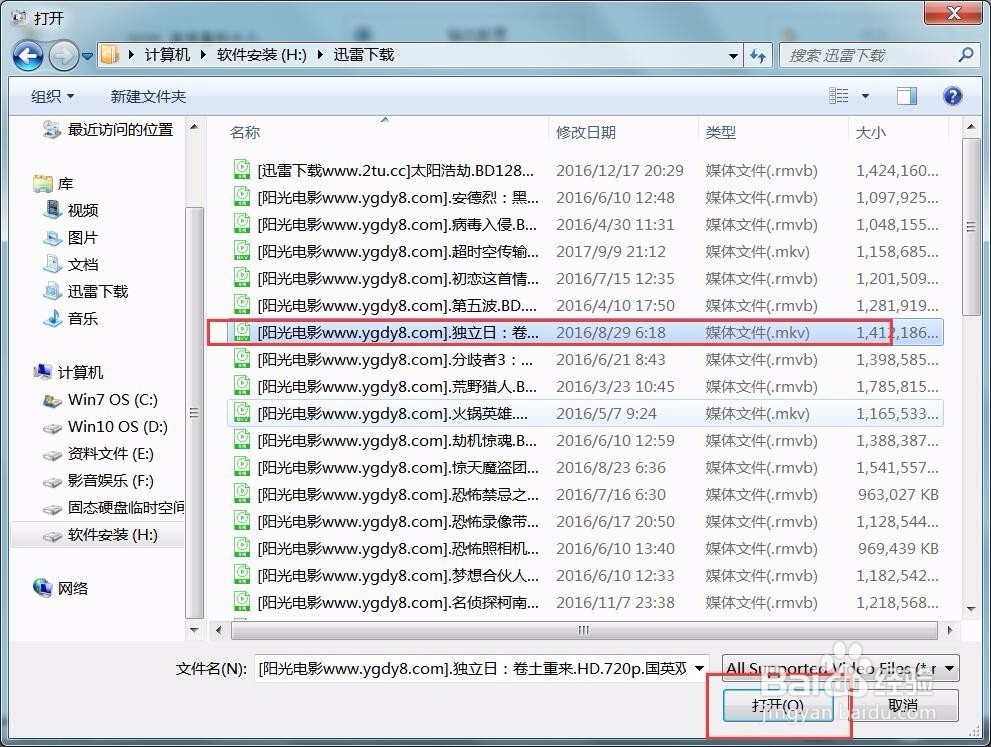Click the mkv icon of 超时空传输 row
This screenshot has height=747, width=991.
[x=242, y=251]
